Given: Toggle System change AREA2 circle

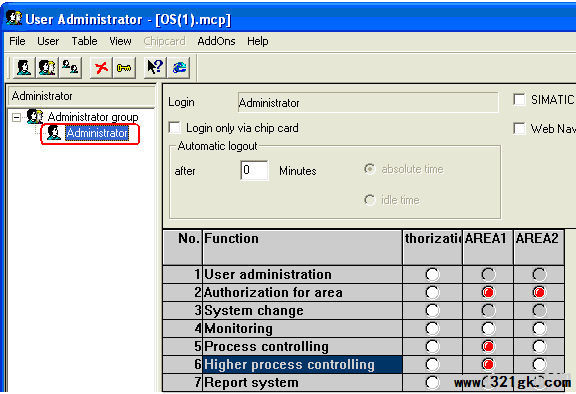Looking at the screenshot, I should click(x=539, y=310).
